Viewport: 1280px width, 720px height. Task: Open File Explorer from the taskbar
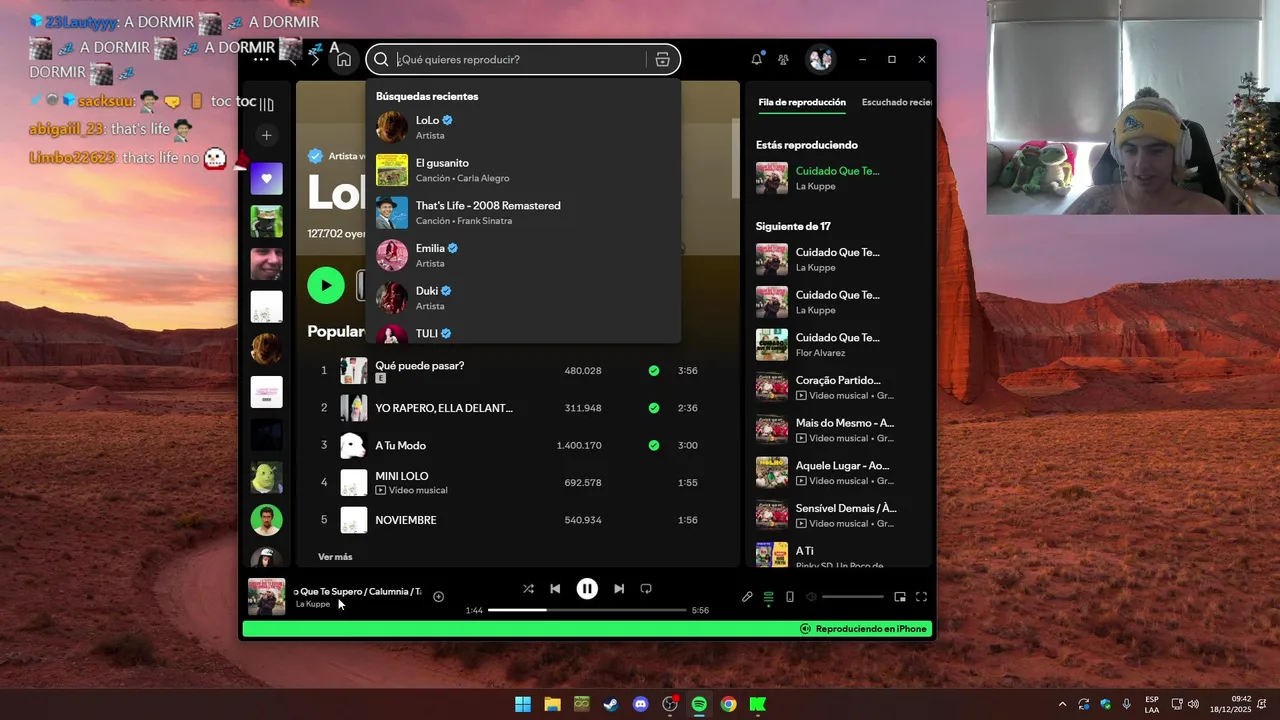552,704
